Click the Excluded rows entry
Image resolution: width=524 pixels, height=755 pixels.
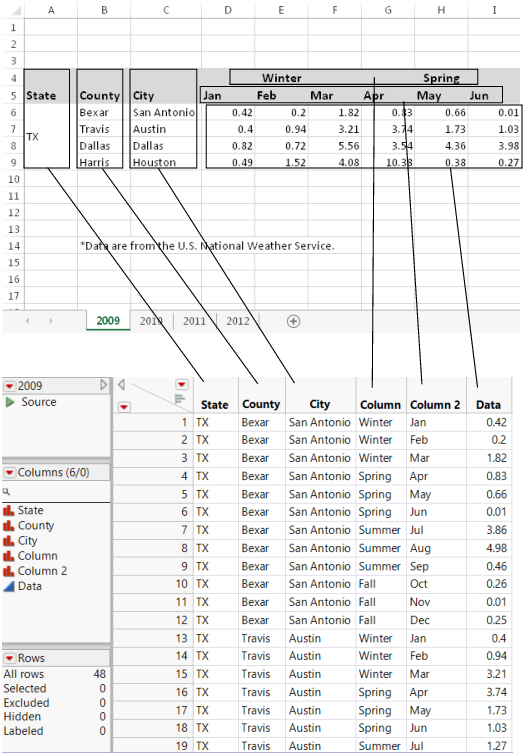[x=54, y=703]
